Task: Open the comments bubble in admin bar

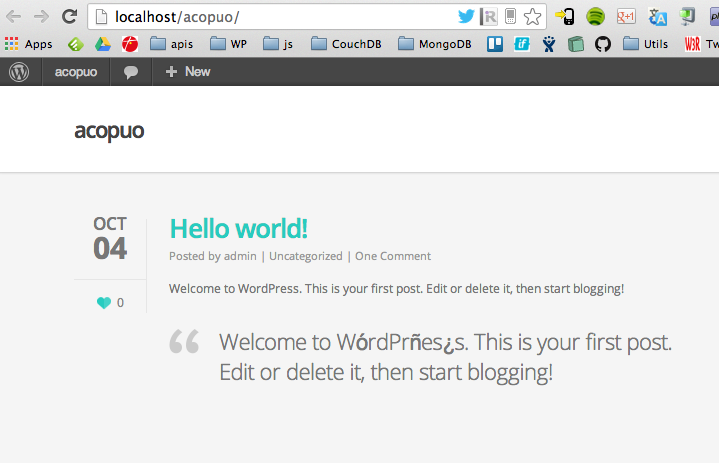Action: 131,72
